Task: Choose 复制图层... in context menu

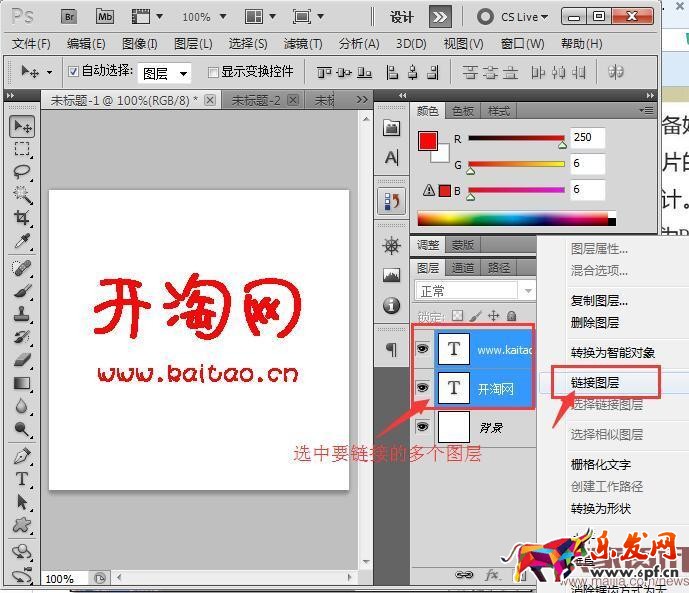Action: point(599,301)
